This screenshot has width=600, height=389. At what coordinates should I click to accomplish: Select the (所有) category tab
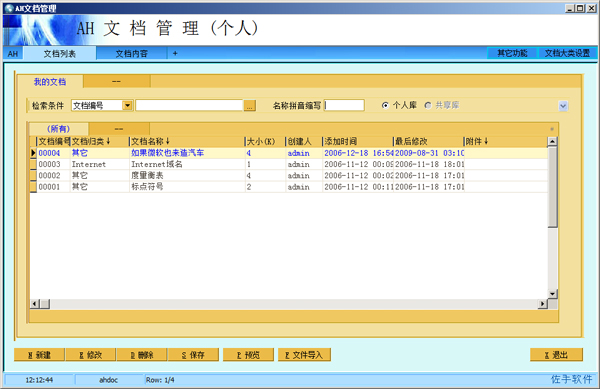(x=58, y=129)
